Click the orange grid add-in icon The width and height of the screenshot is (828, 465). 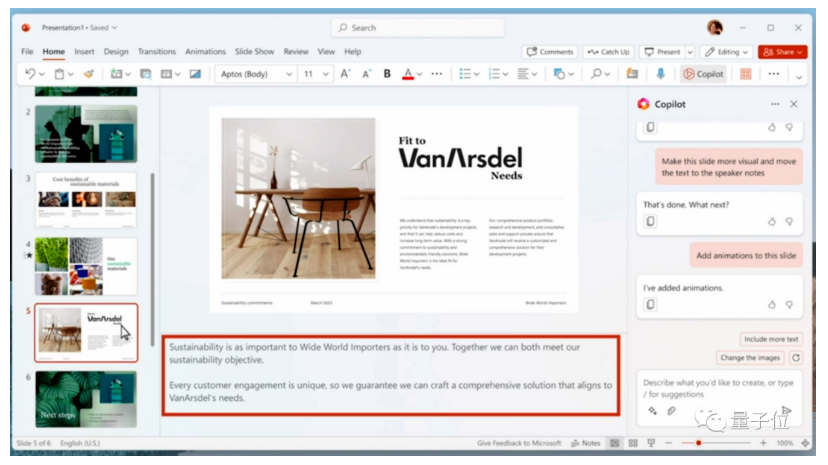[746, 74]
